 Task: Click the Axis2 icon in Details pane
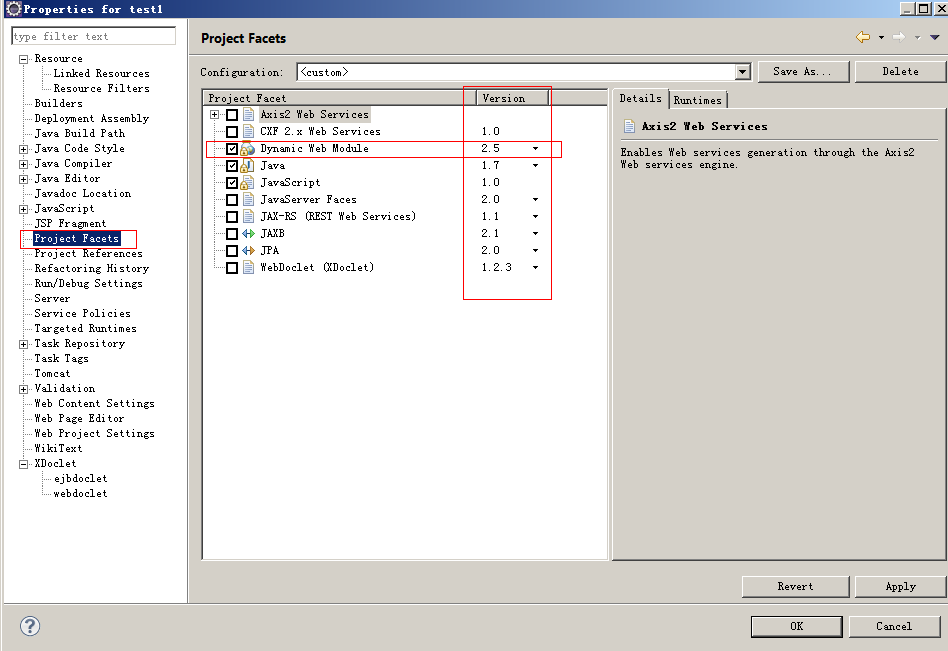[x=629, y=126]
